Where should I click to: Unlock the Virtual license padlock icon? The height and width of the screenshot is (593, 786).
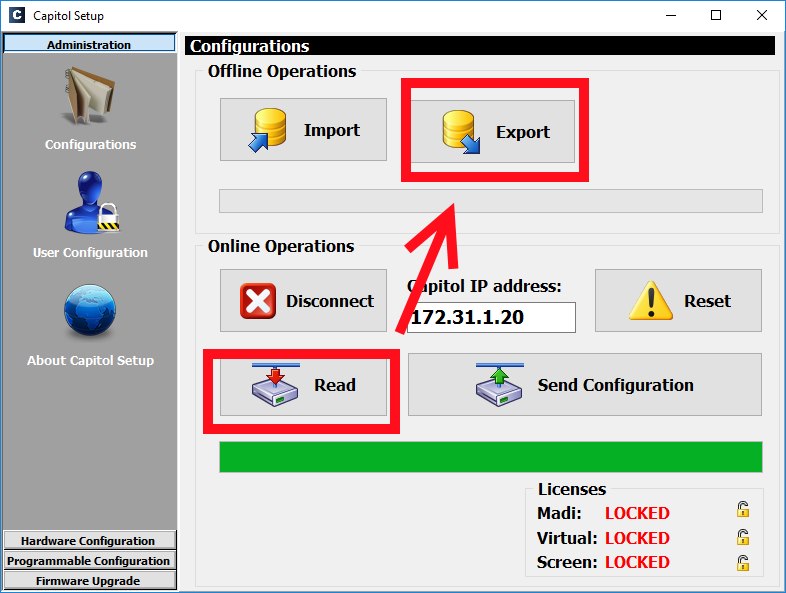click(742, 537)
